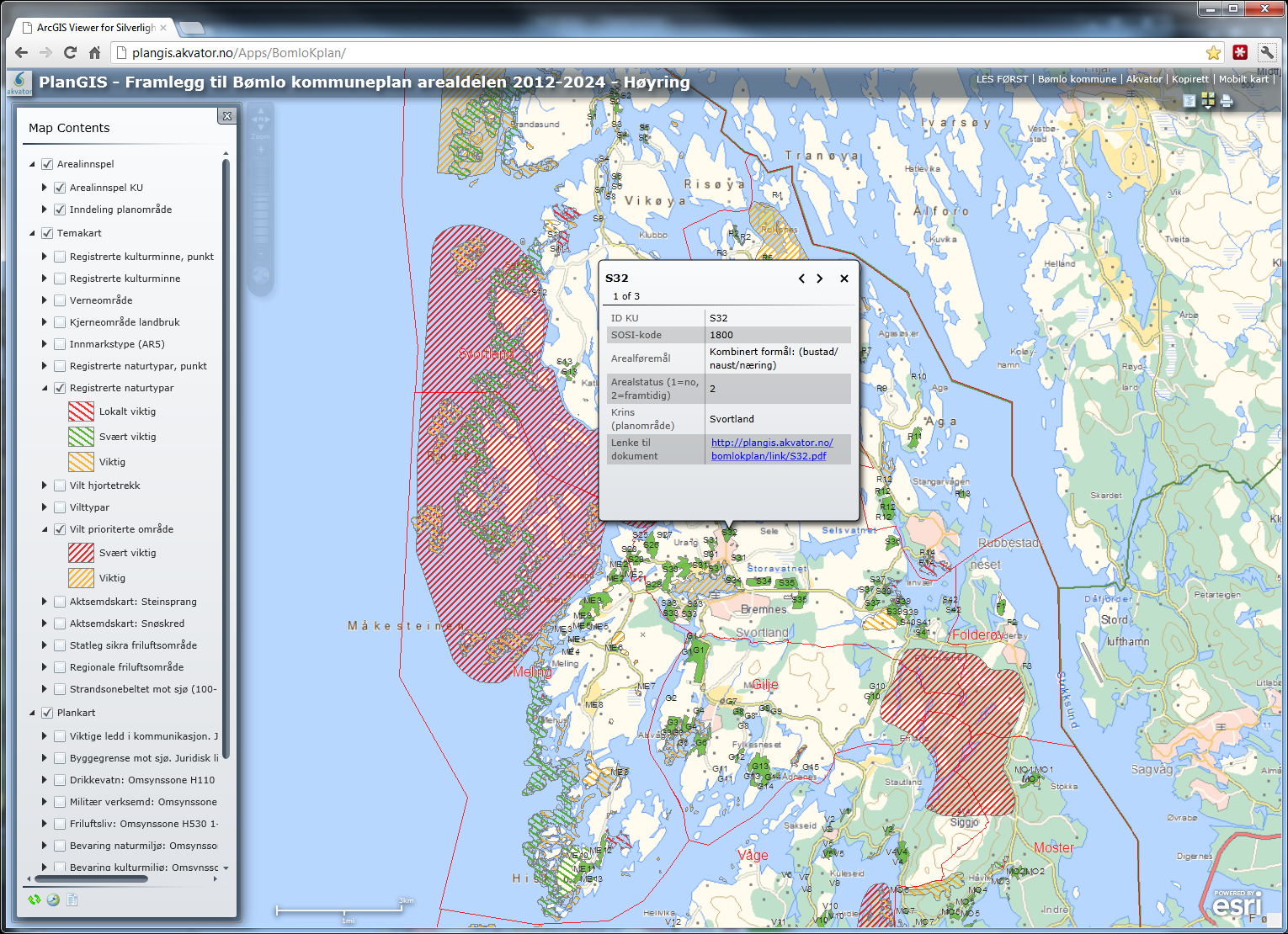The image size is (1288, 934).
Task: Click the red extension icon in browser
Action: click(x=1240, y=52)
